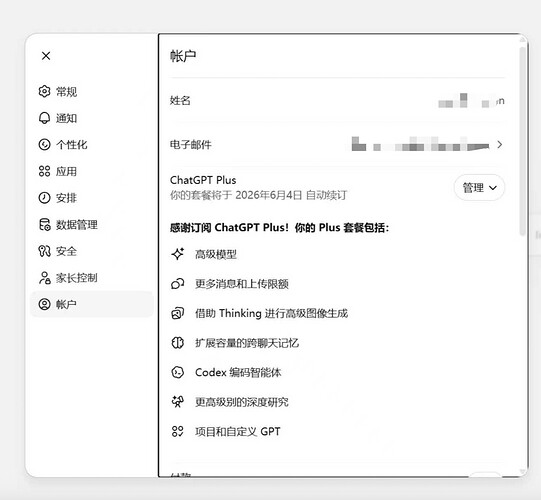The image size is (541, 500).
Task: Select the 家长控制 tab
Action: pyautogui.click(x=92, y=277)
